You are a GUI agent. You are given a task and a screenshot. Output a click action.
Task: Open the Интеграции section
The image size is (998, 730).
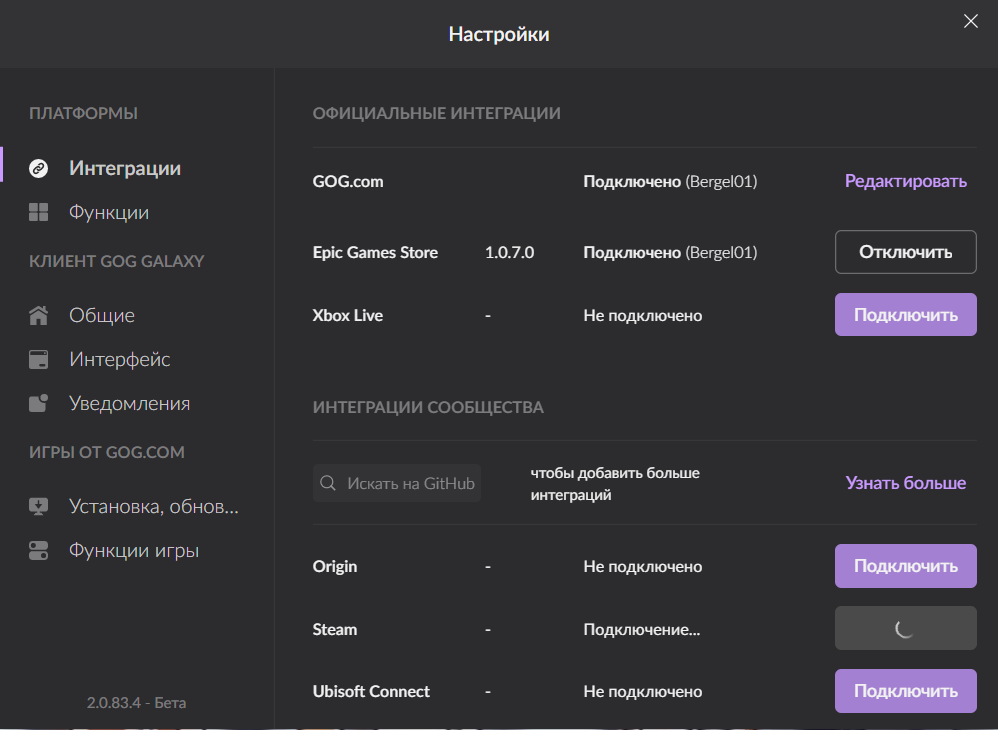(125, 168)
